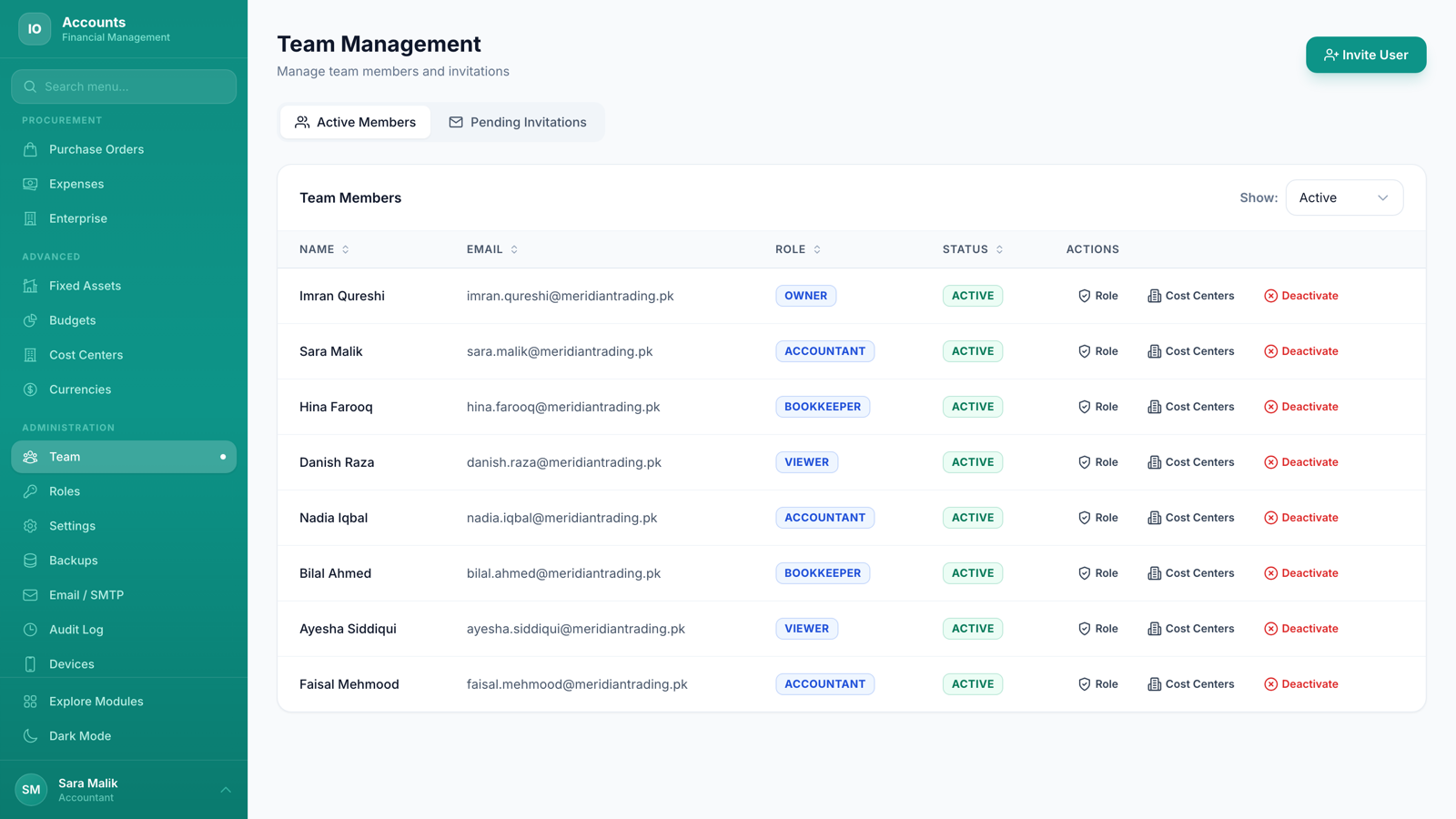Click the name Hina Farooq
This screenshot has height=819, width=1456.
(336, 407)
